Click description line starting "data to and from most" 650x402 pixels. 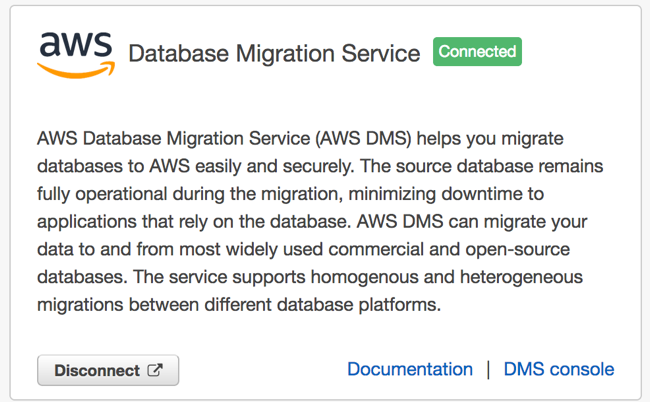tap(303, 249)
